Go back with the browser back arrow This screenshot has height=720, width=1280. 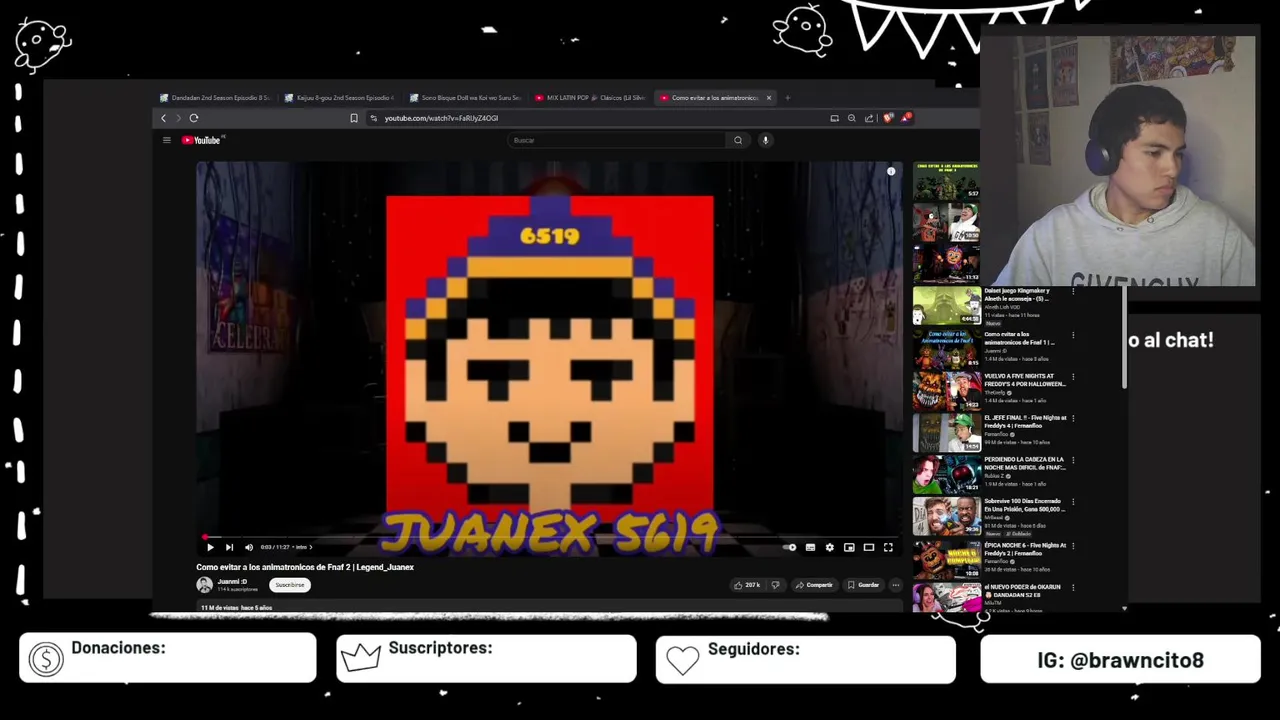pos(164,118)
